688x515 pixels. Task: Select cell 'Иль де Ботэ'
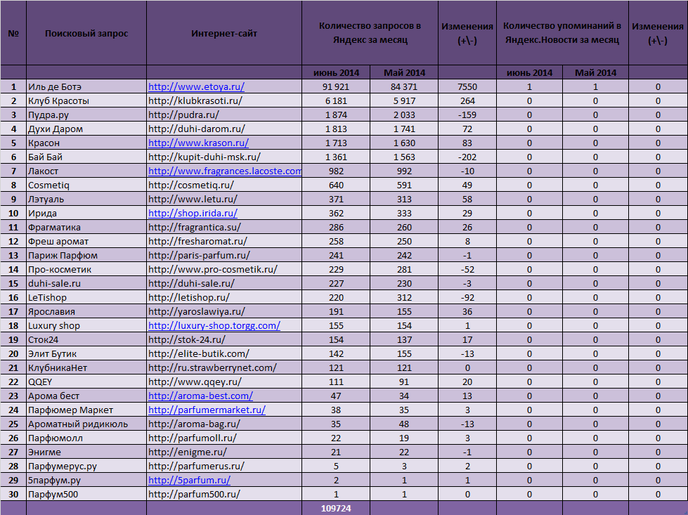[86, 87]
